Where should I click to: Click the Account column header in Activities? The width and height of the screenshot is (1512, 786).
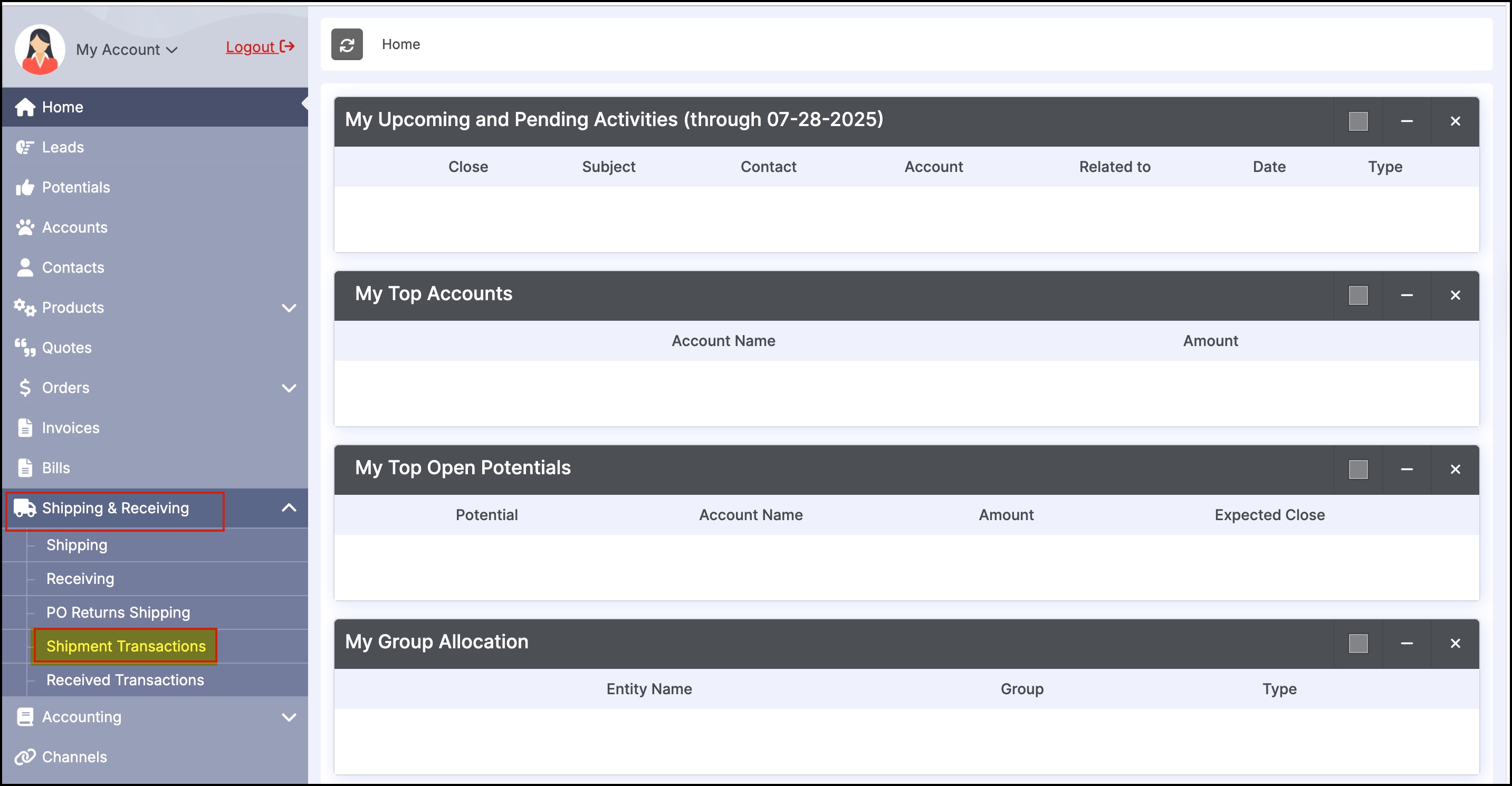[933, 167]
